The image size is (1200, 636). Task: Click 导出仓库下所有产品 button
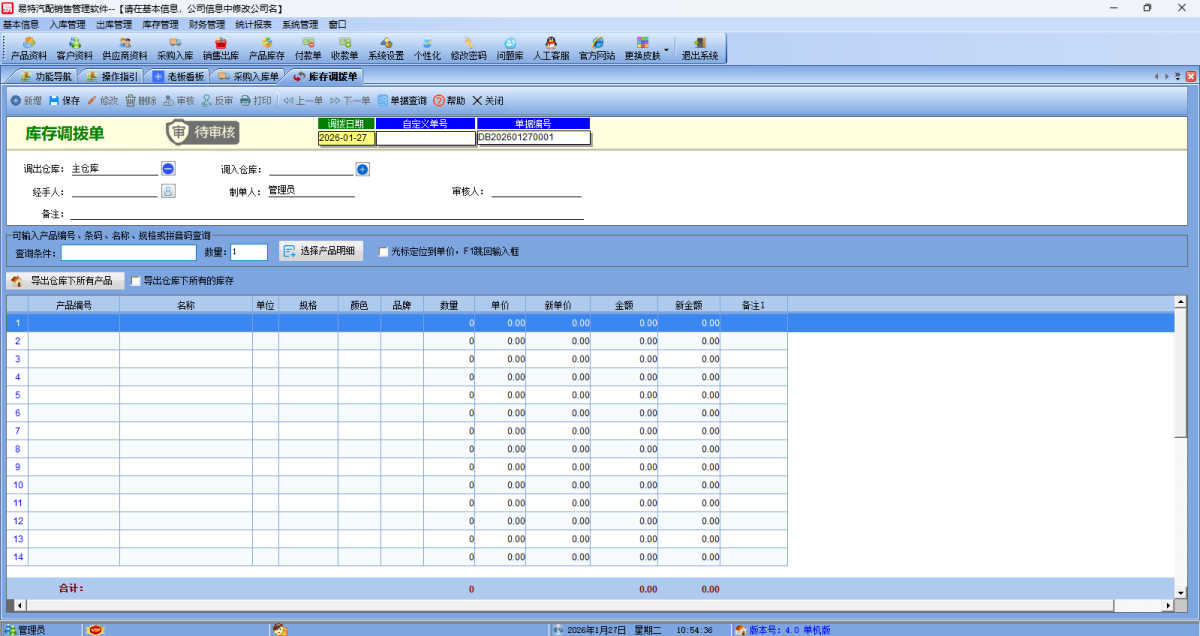pyautogui.click(x=66, y=282)
